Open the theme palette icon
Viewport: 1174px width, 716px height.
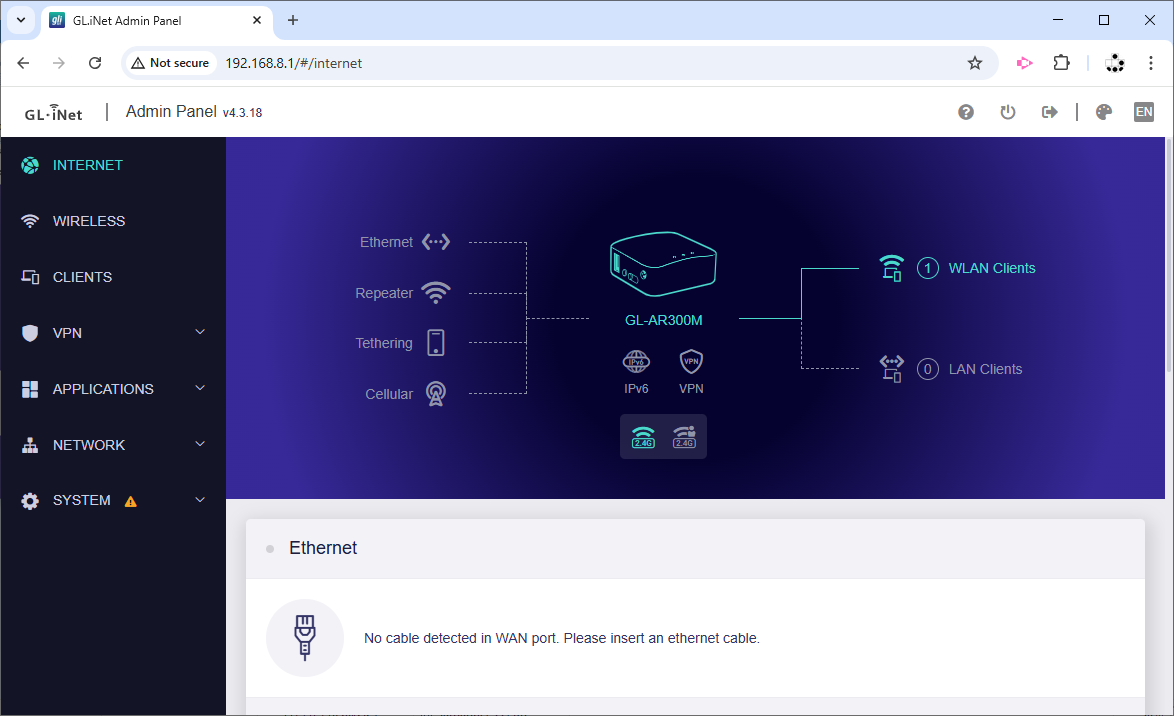[1103, 112]
